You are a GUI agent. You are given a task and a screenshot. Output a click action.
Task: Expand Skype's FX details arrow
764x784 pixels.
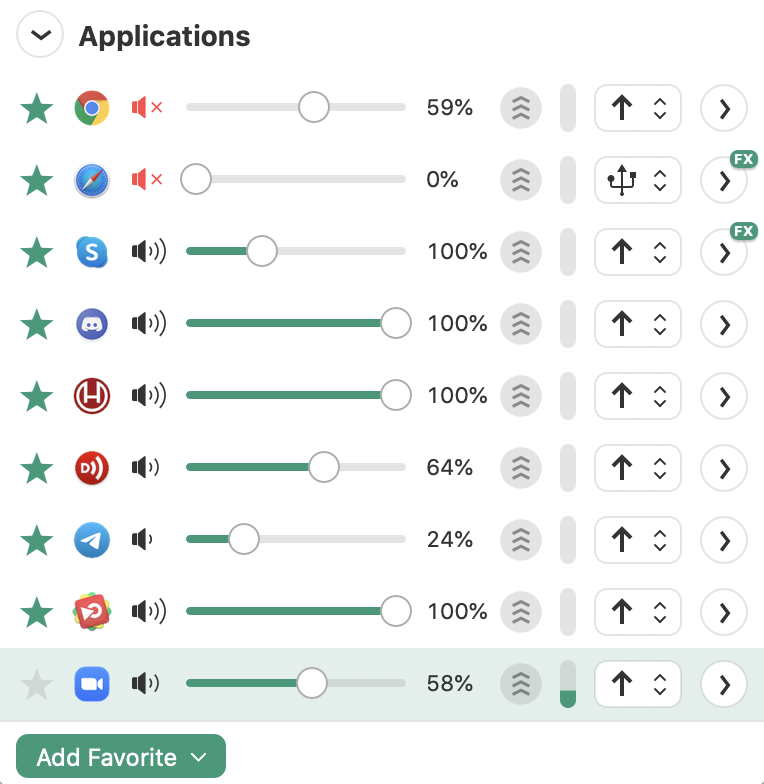725,252
